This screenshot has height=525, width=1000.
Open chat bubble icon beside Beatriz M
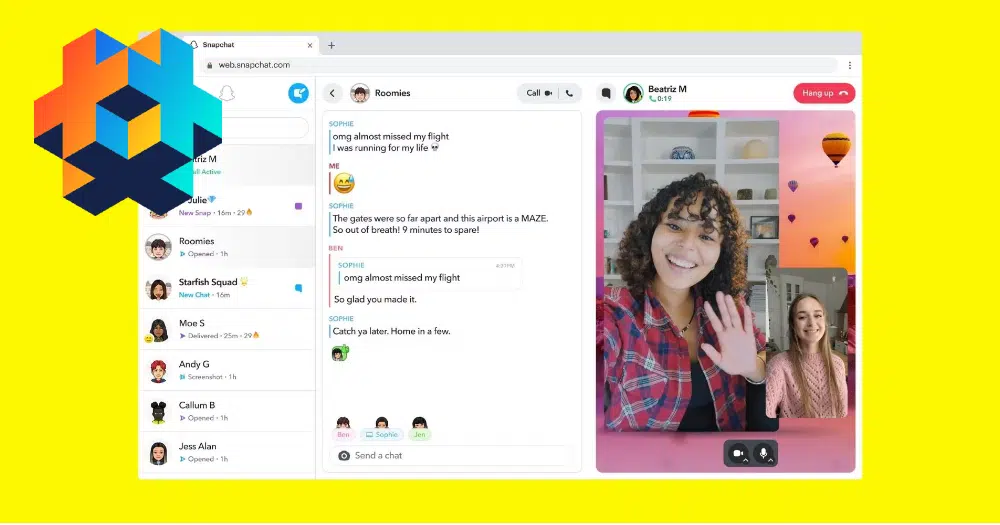606,93
